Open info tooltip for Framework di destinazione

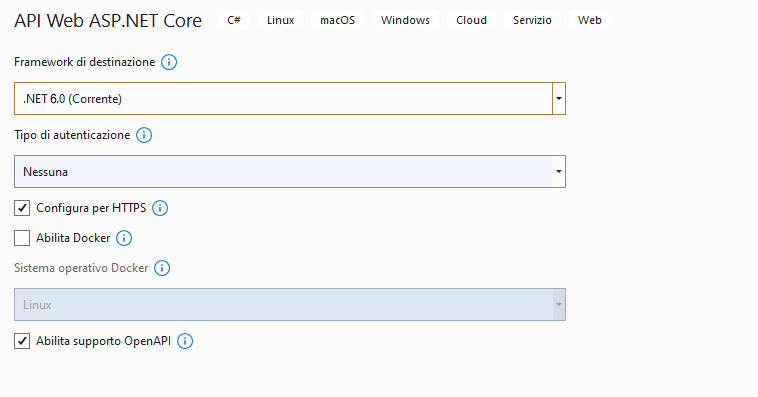tap(169, 62)
